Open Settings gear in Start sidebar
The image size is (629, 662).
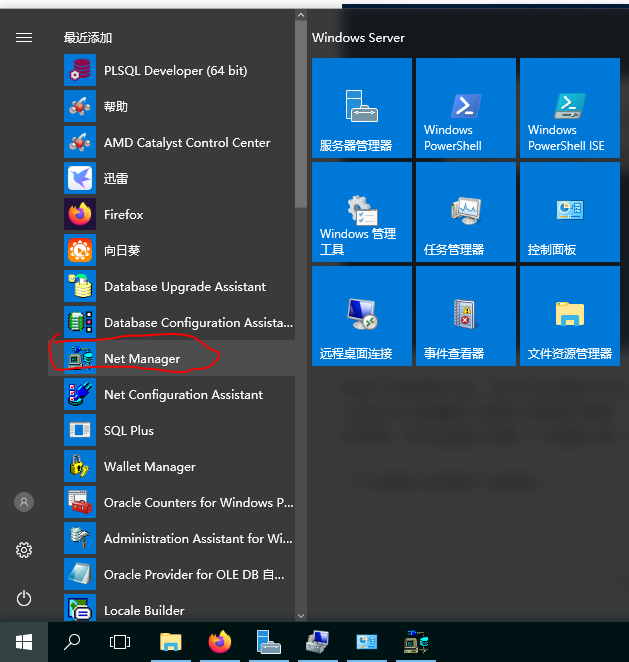click(x=24, y=550)
